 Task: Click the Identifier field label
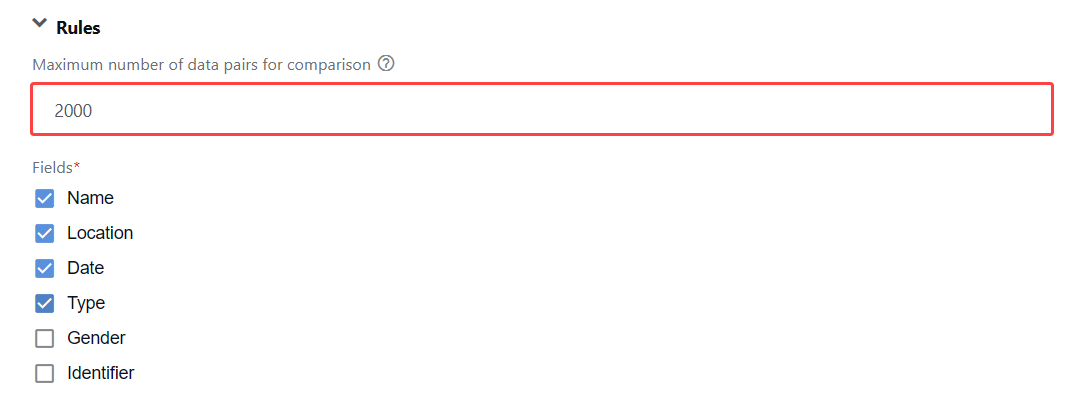101,374
